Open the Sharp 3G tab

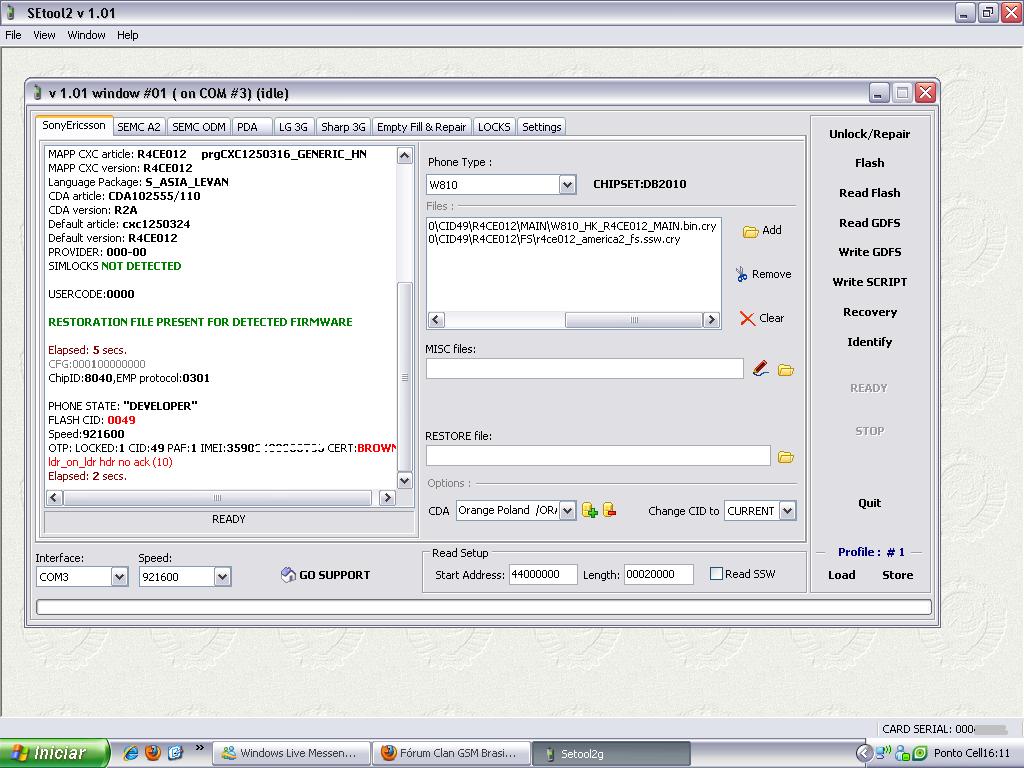point(343,127)
